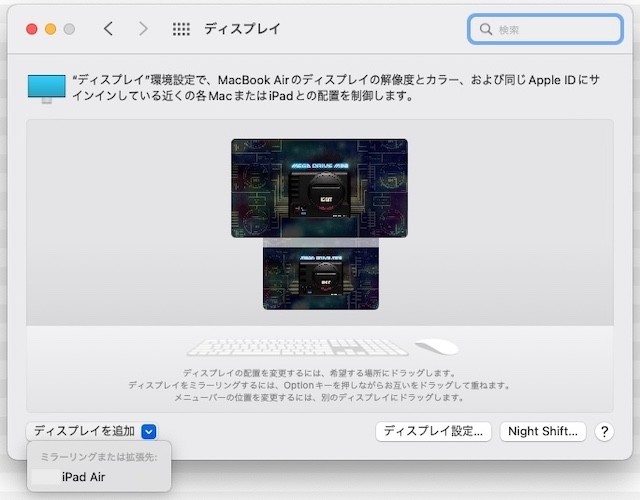Go back with the left chevron
Image resolution: width=640 pixels, height=500 pixels.
click(x=108, y=29)
